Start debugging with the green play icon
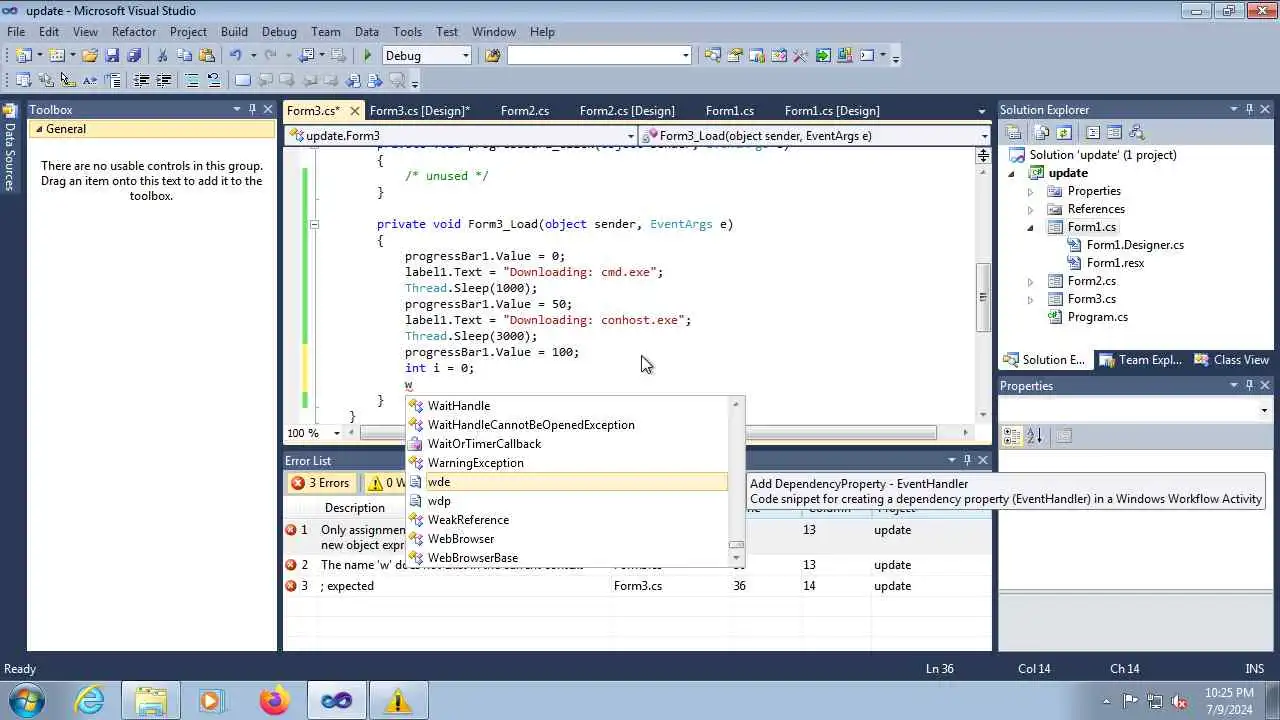1280x720 pixels. pos(368,56)
